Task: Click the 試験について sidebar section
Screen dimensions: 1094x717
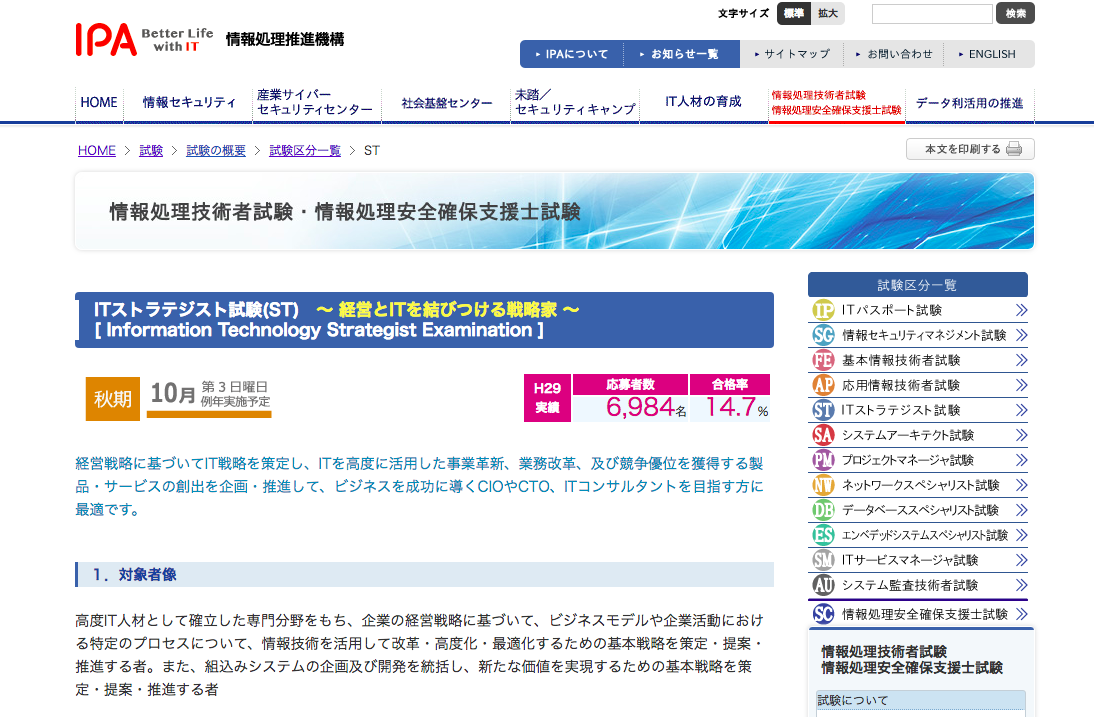Action: pos(921,700)
